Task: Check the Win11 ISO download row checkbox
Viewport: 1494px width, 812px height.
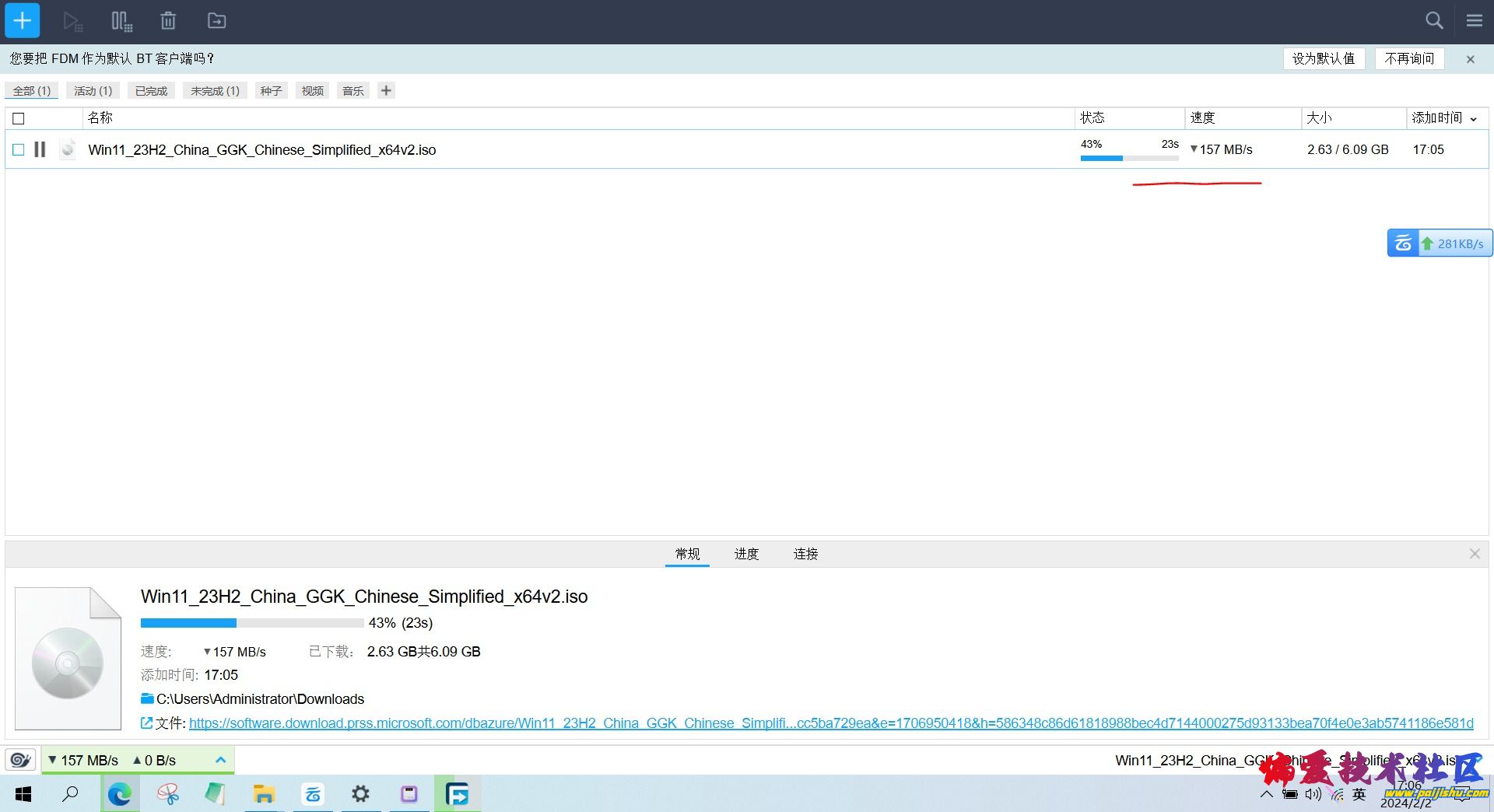Action: point(19,149)
